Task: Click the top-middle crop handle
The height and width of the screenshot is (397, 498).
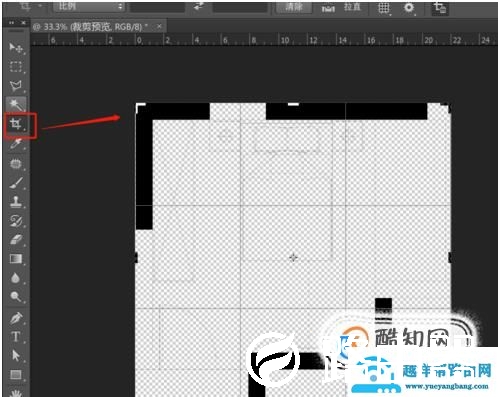Action: 293,104
